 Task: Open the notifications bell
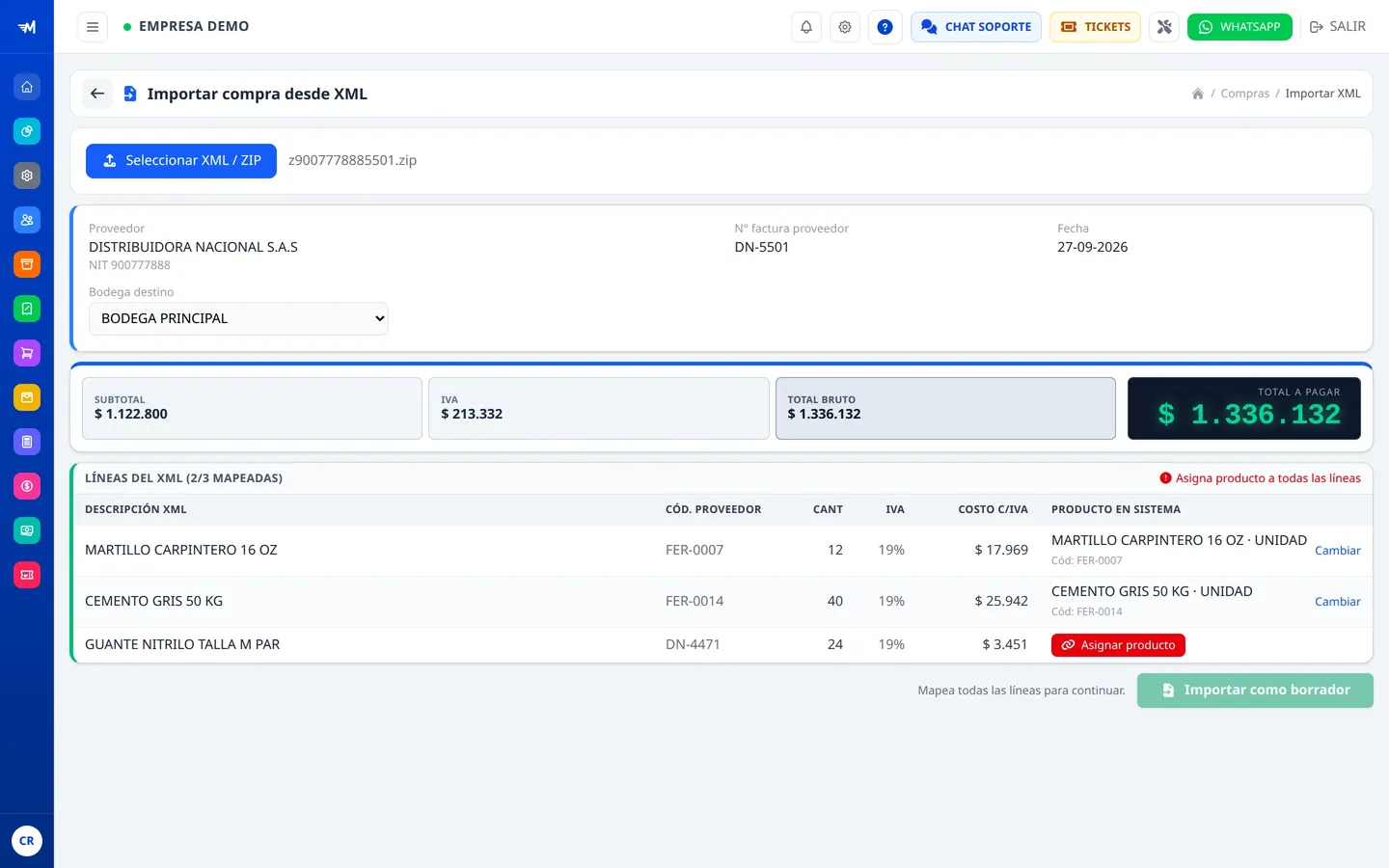click(x=806, y=27)
